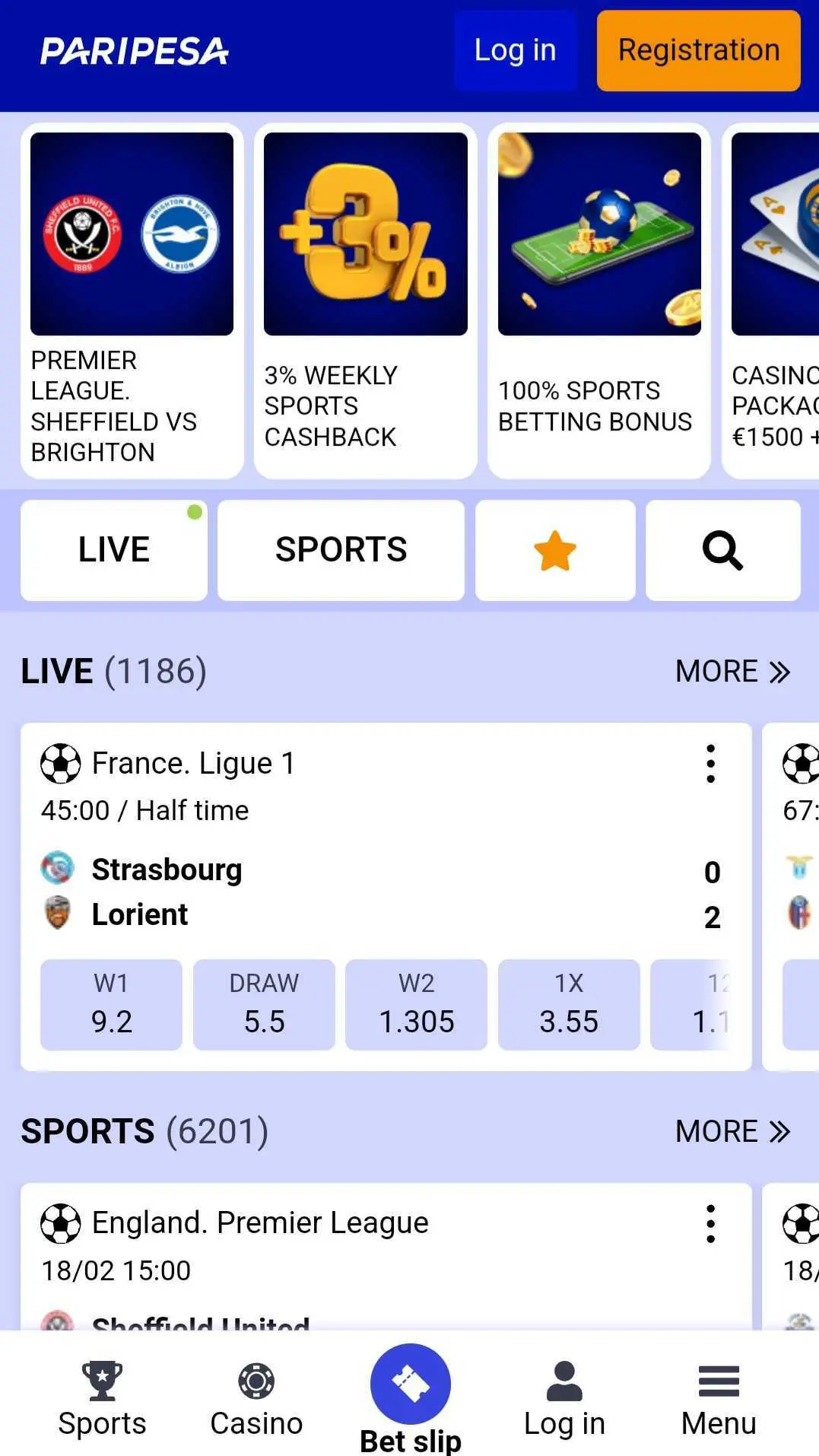Click the PARIPESA logo

click(x=135, y=51)
